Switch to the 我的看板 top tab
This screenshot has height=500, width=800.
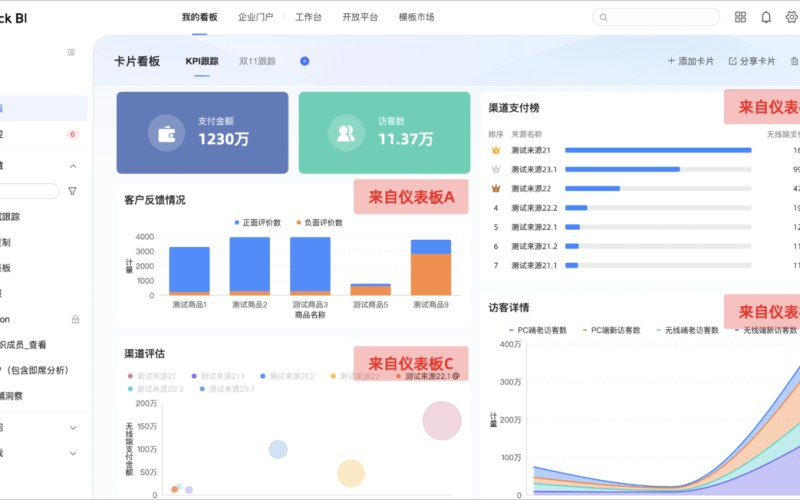[199, 17]
